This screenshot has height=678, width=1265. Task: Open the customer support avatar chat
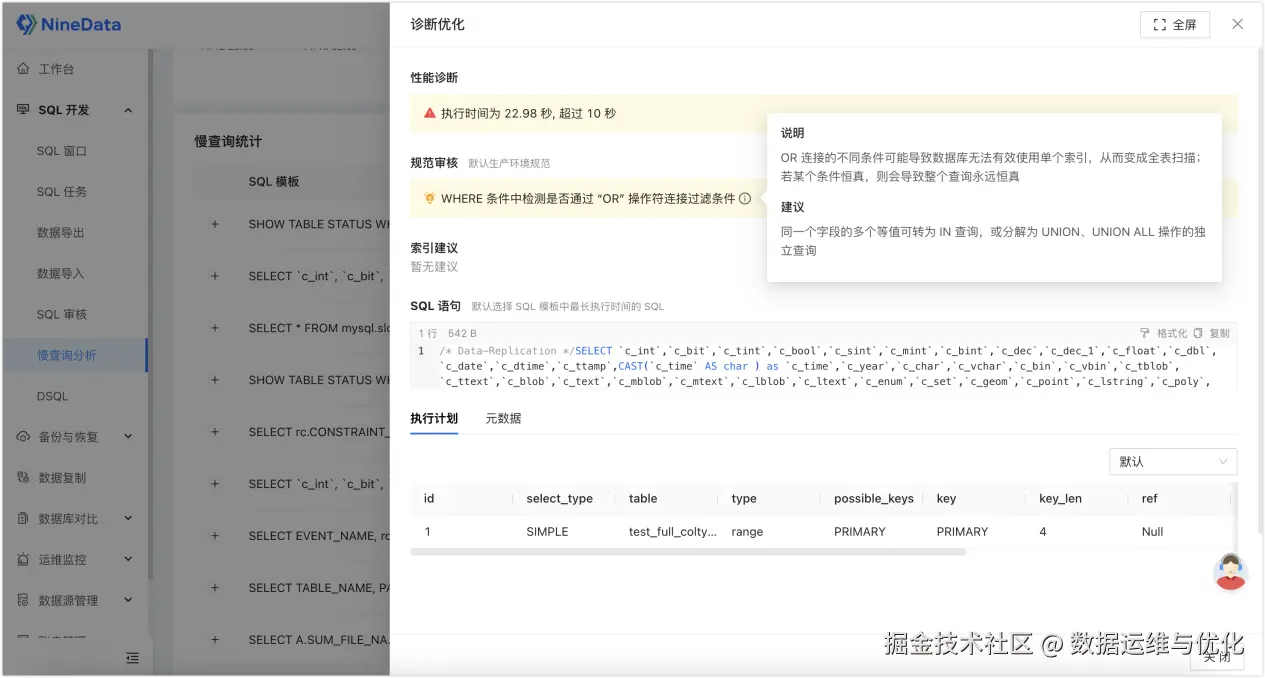pos(1230,571)
